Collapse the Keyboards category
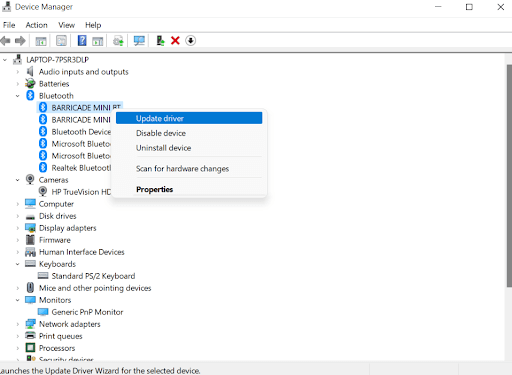This screenshot has width=512, height=375. (x=18, y=264)
